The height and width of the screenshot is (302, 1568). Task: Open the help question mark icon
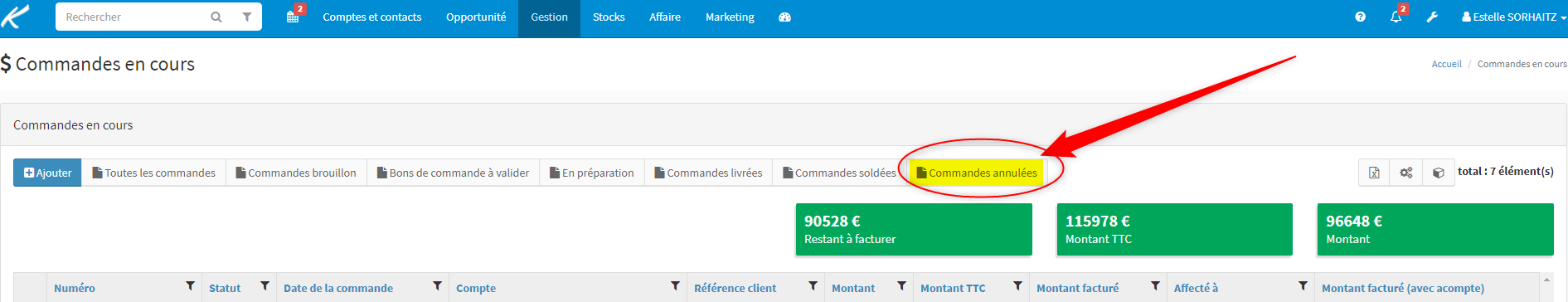[x=1360, y=17]
